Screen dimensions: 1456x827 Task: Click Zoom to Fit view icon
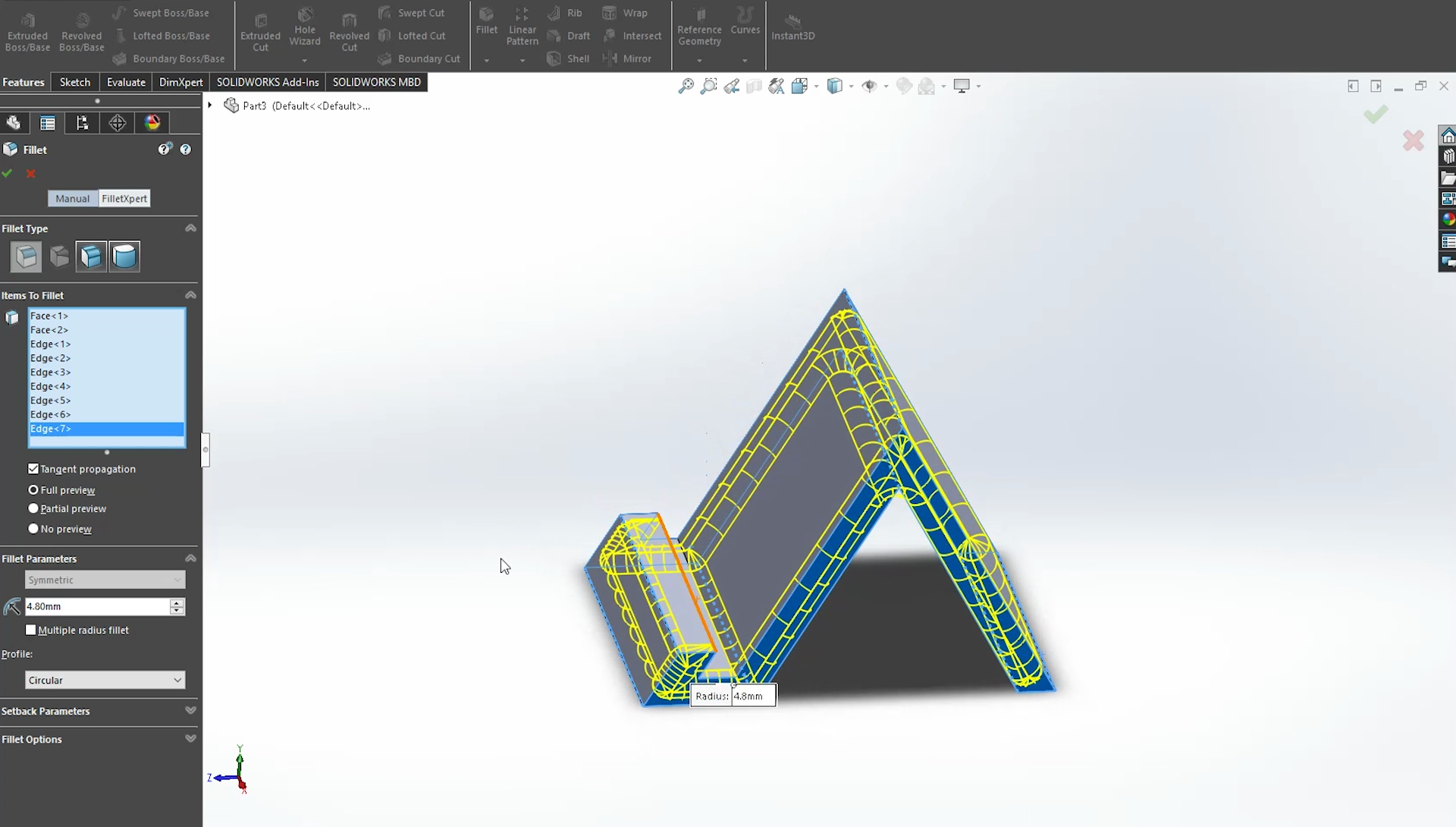pyautogui.click(x=686, y=86)
